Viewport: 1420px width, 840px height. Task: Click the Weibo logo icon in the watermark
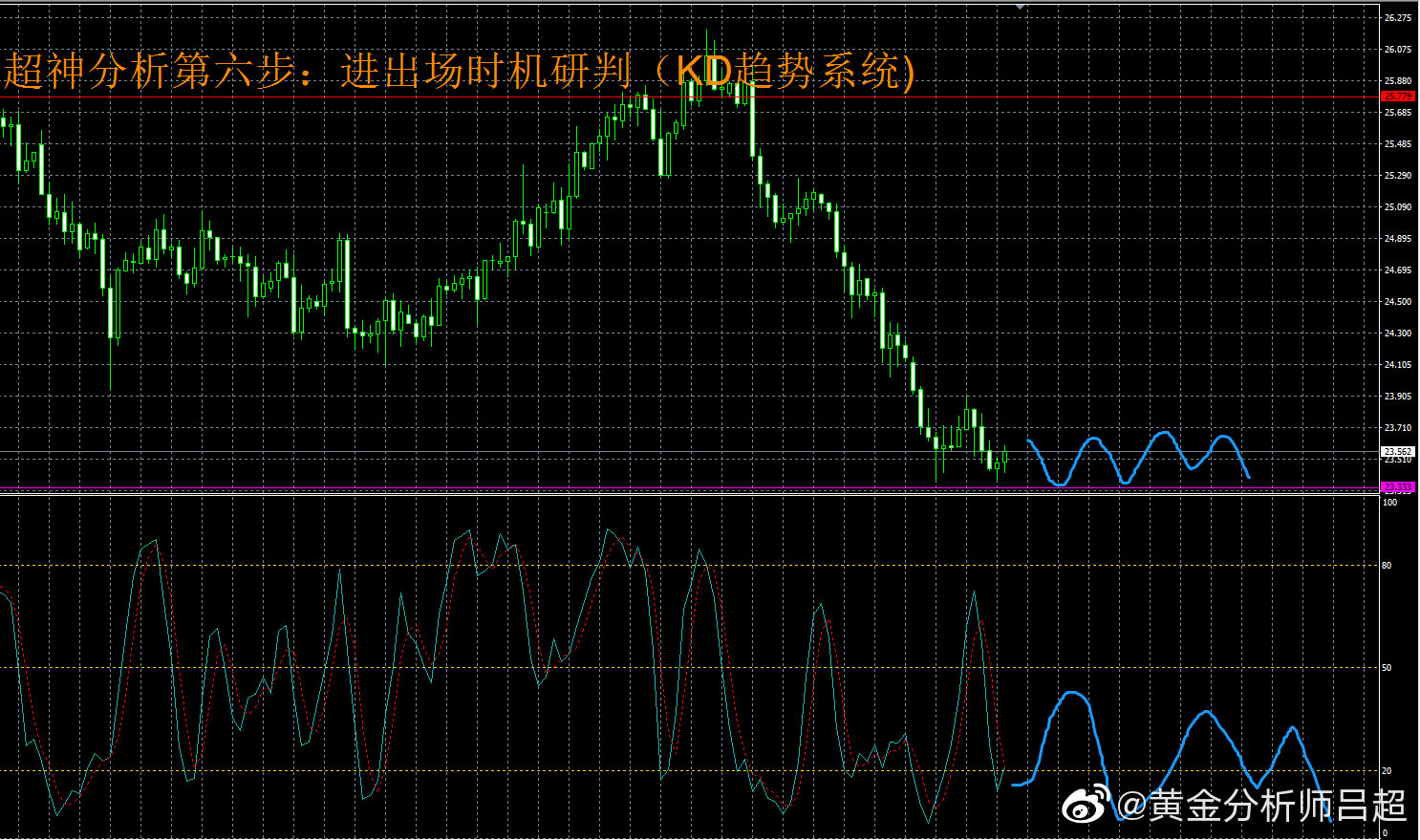1087,805
